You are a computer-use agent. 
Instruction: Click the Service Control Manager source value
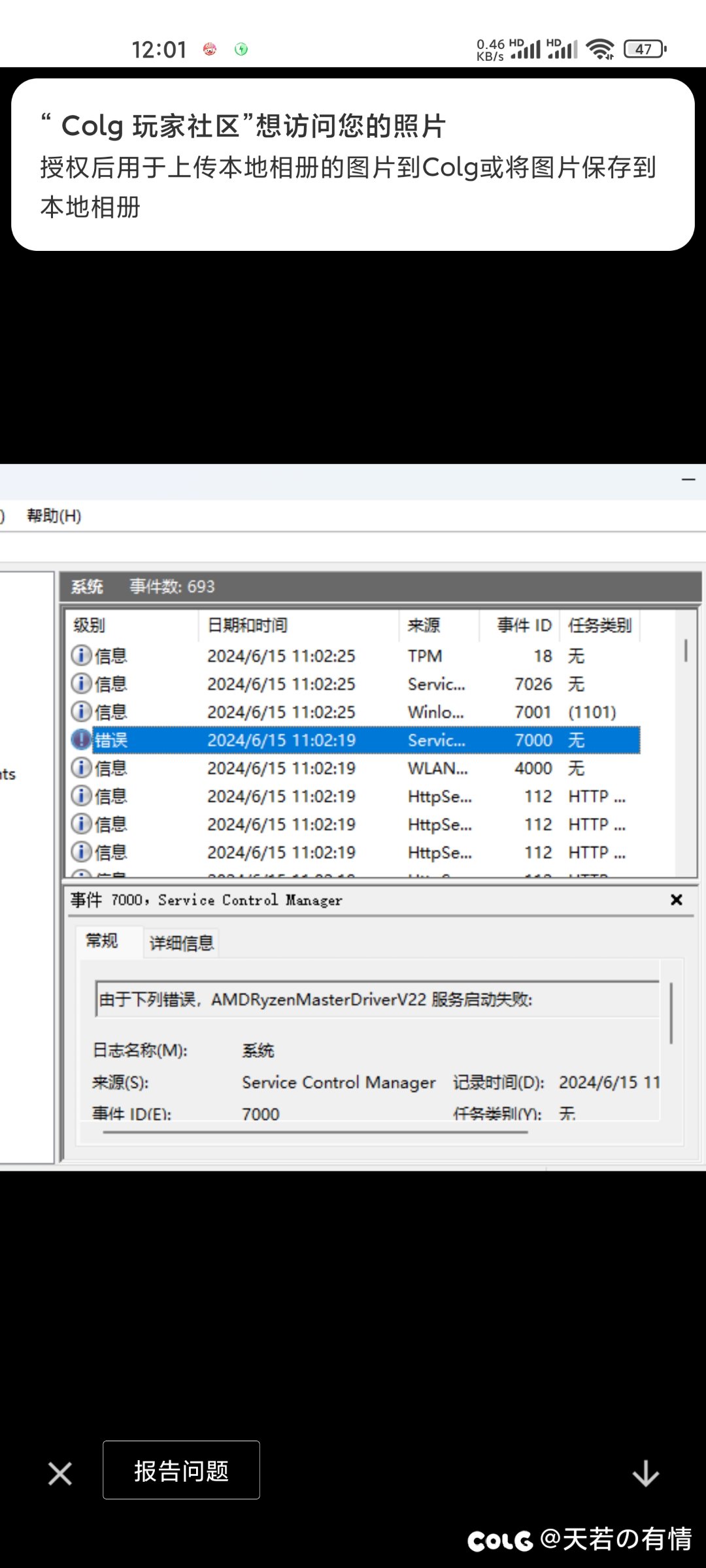pos(339,1083)
